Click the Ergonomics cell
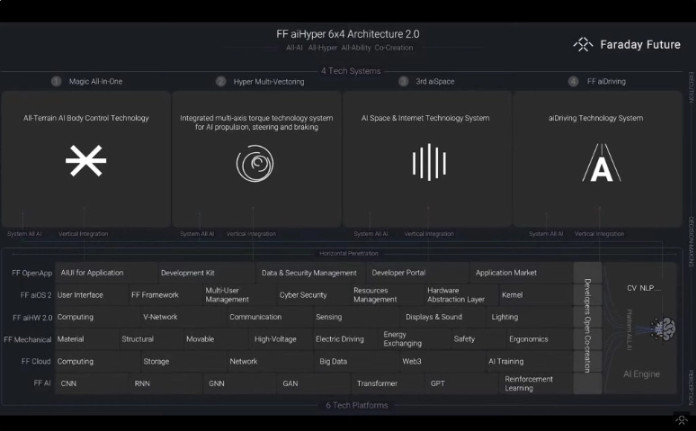The image size is (696, 431). click(x=539, y=340)
